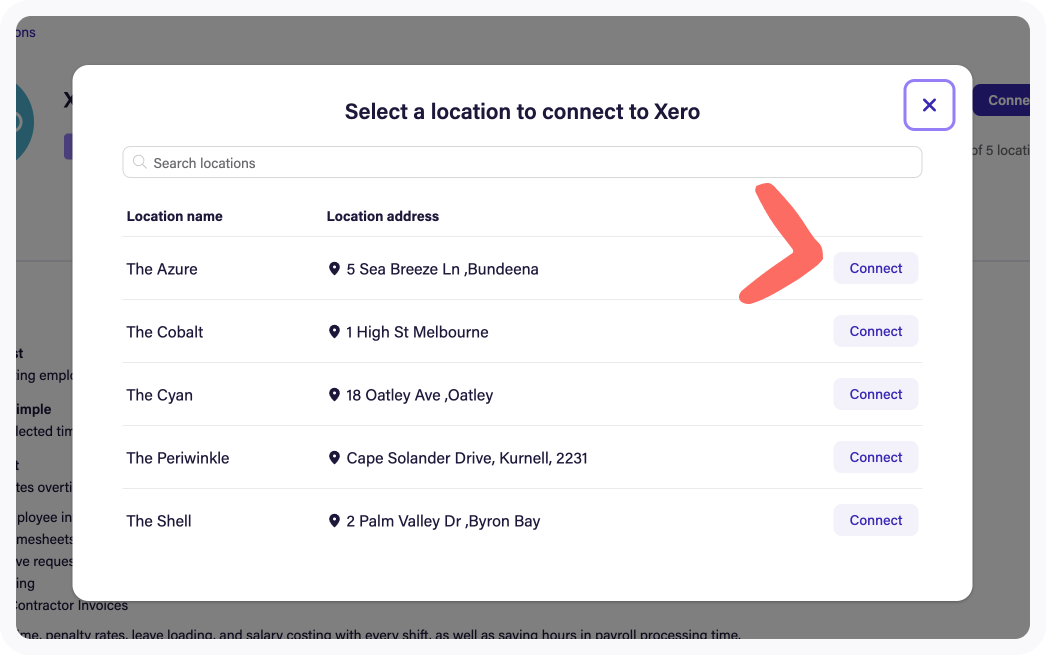Connect The Shell location
Screen dimensions: 1046x655
coord(875,520)
